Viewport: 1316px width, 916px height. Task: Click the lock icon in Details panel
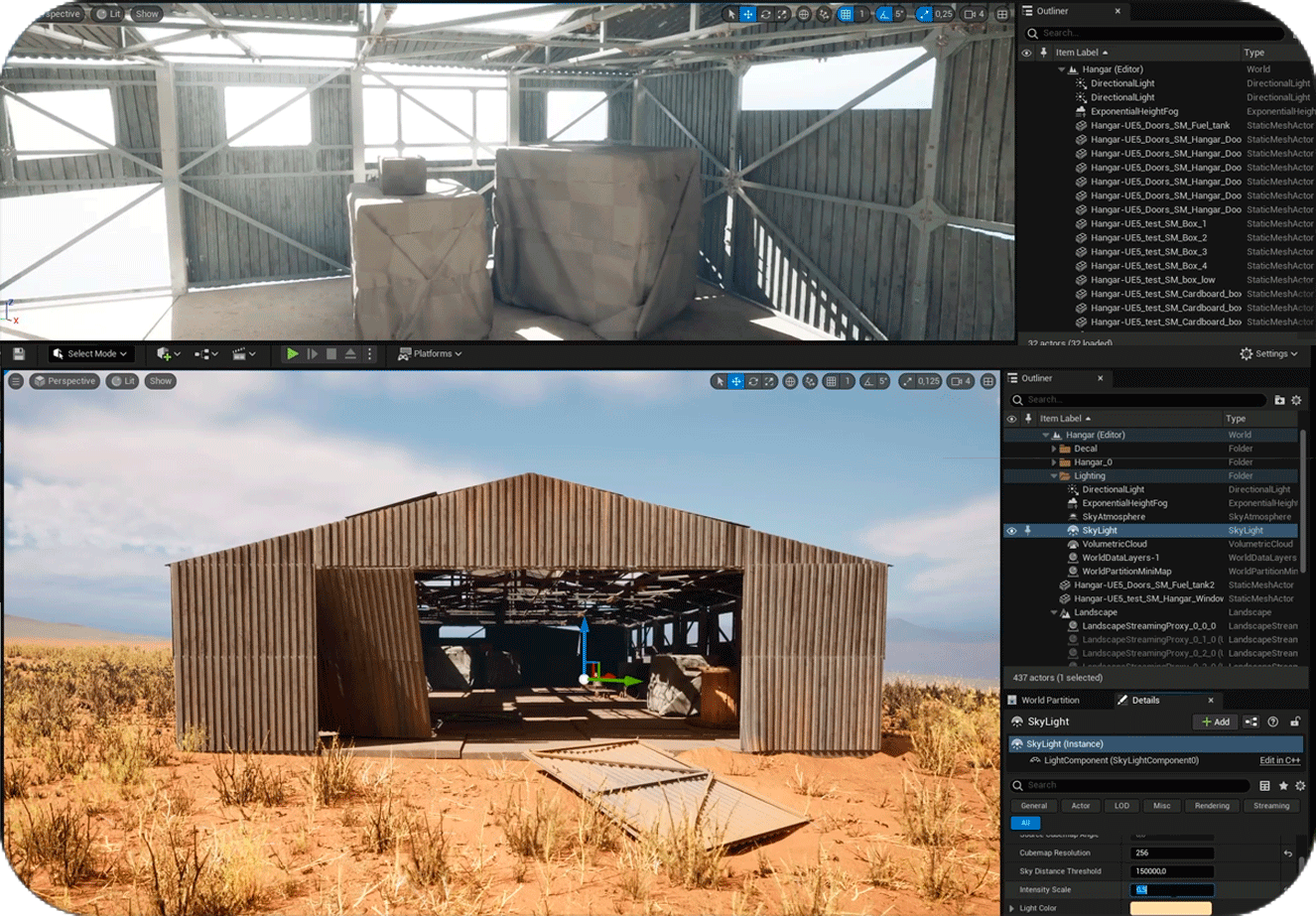pyautogui.click(x=1295, y=721)
